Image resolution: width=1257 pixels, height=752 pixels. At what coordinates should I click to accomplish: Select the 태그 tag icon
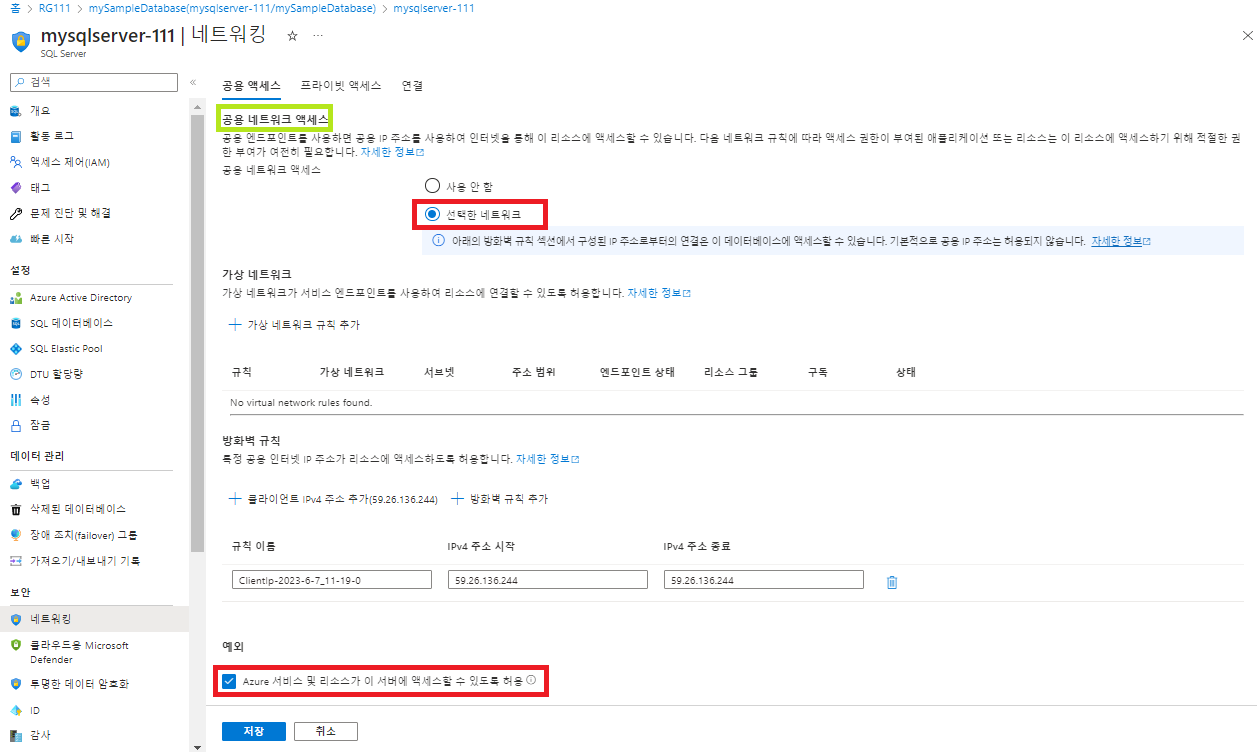coord(15,188)
